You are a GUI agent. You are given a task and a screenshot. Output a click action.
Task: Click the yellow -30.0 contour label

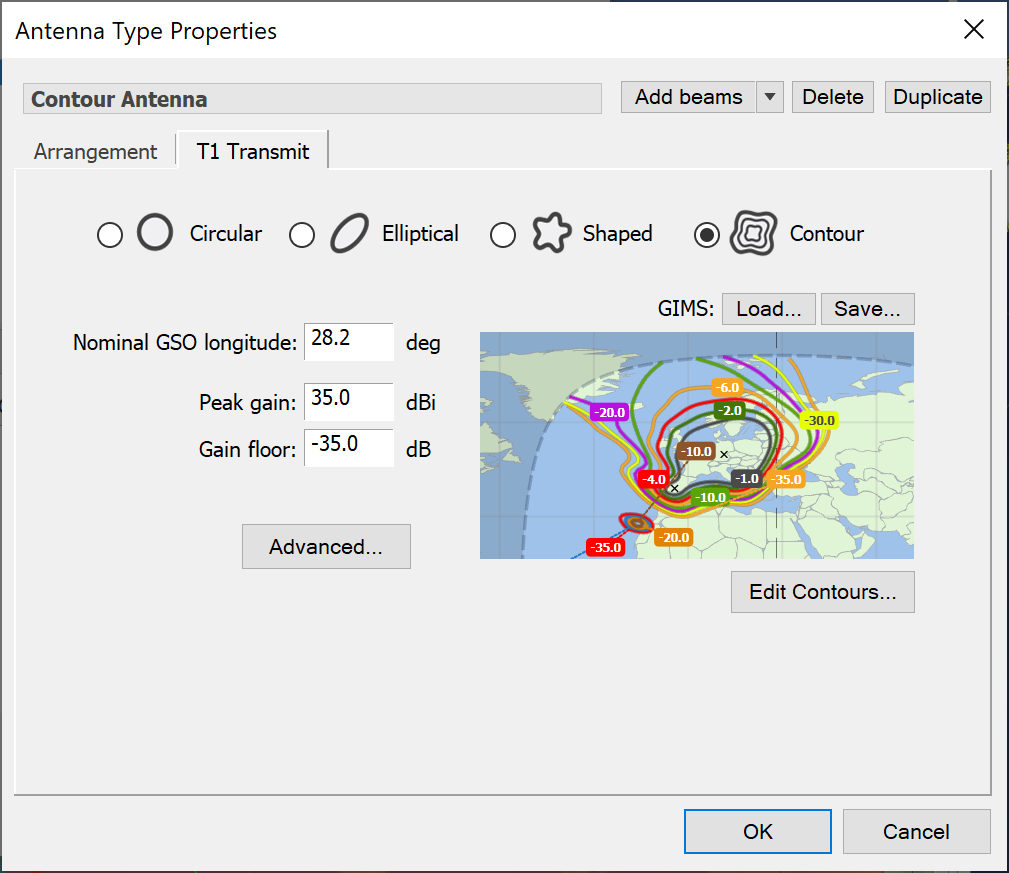coord(819,421)
